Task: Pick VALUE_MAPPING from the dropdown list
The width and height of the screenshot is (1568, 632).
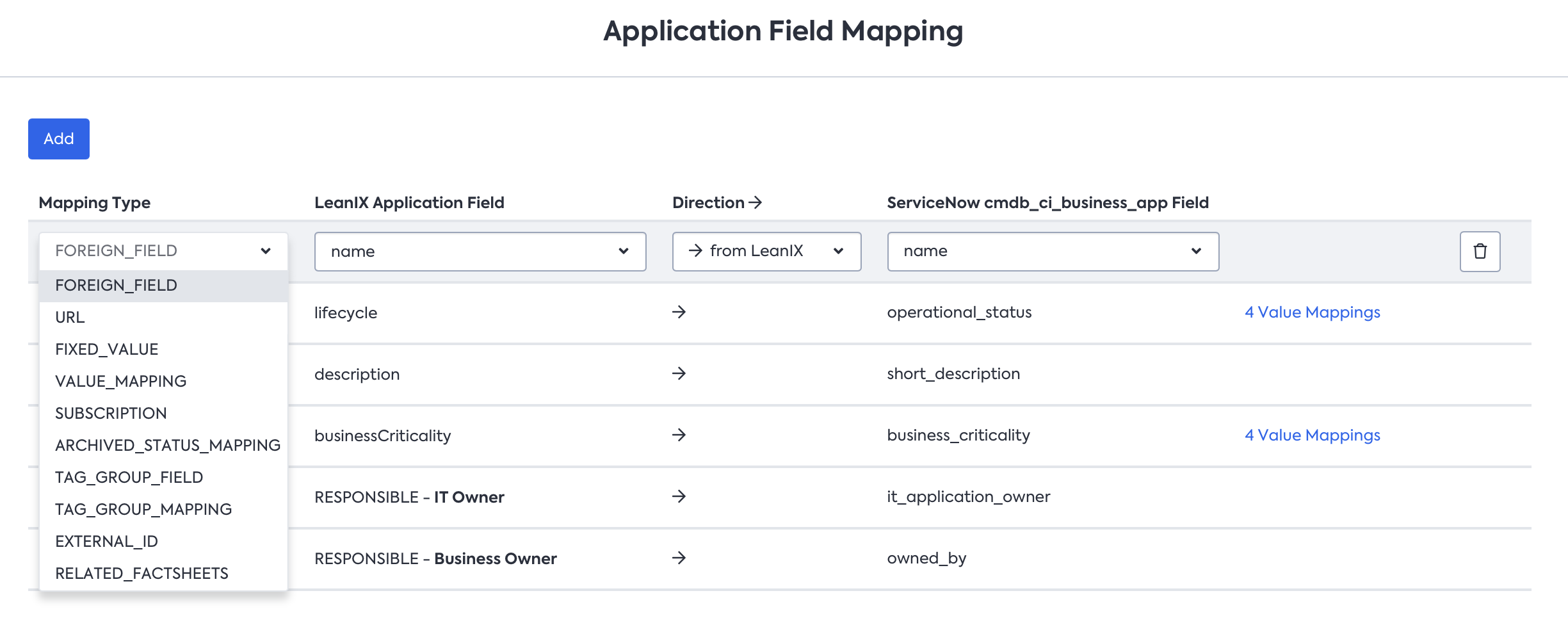Action: (163, 382)
